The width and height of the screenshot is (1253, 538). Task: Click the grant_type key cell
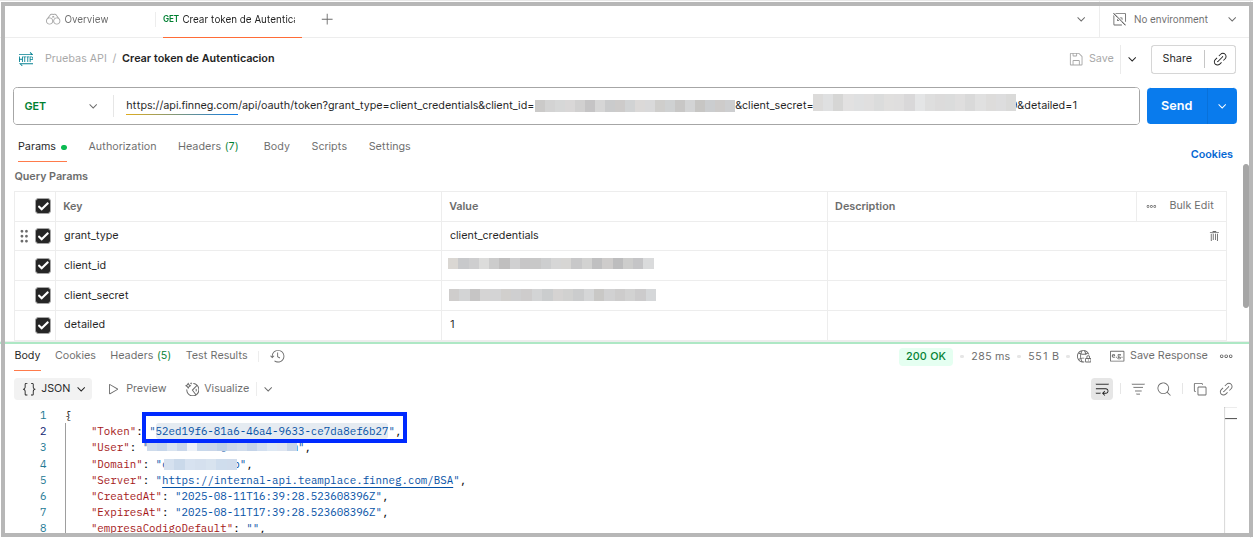[249, 236]
